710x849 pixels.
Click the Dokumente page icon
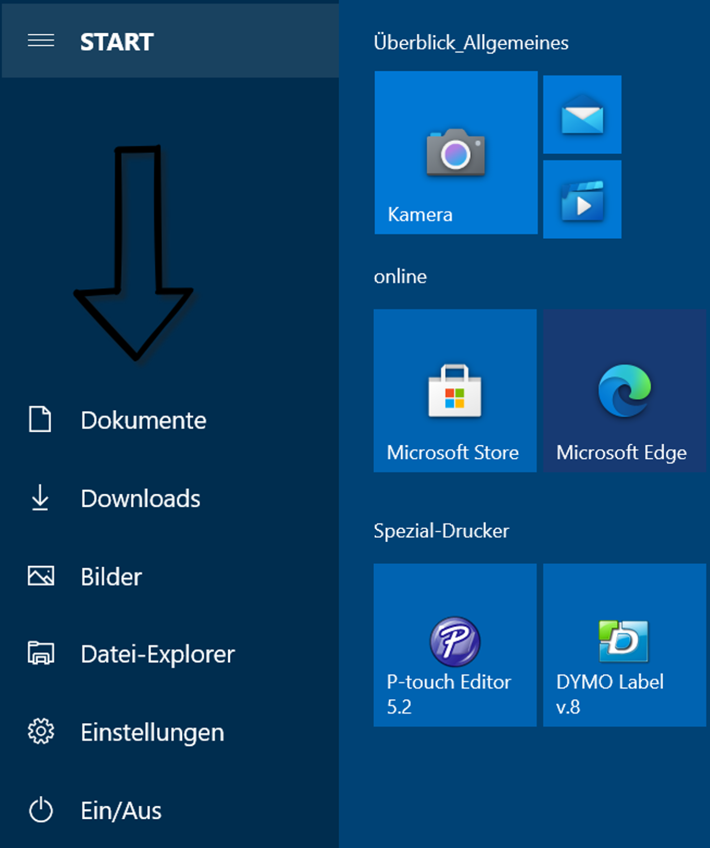pos(40,420)
